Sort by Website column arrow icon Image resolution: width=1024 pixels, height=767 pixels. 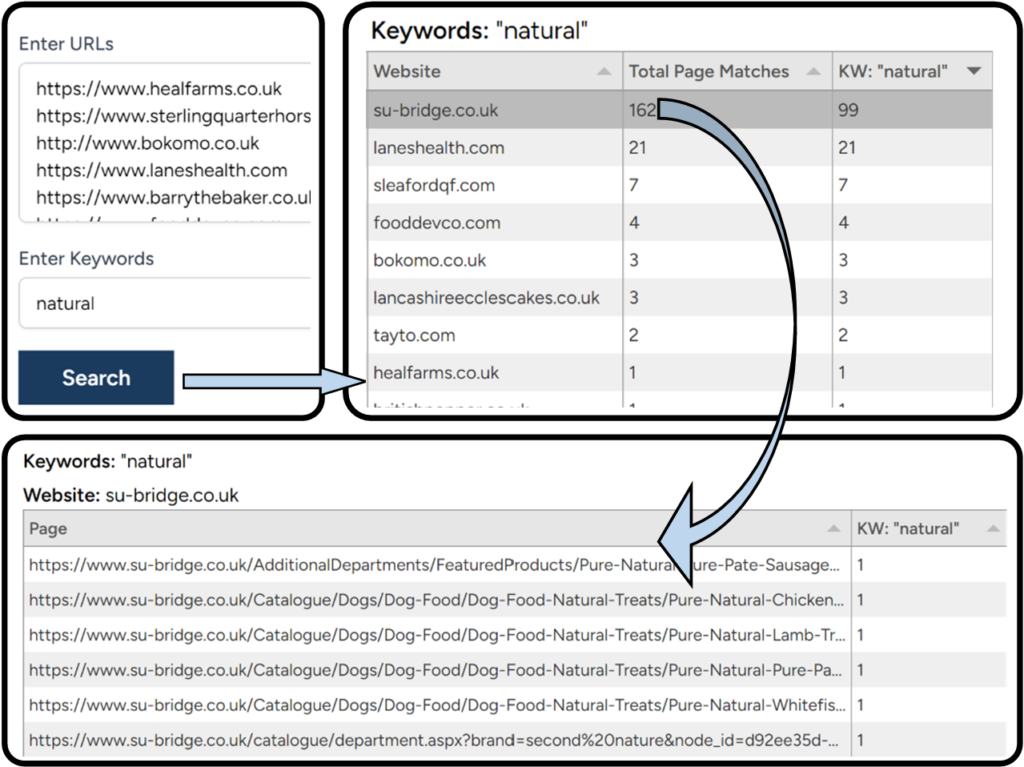(603, 72)
